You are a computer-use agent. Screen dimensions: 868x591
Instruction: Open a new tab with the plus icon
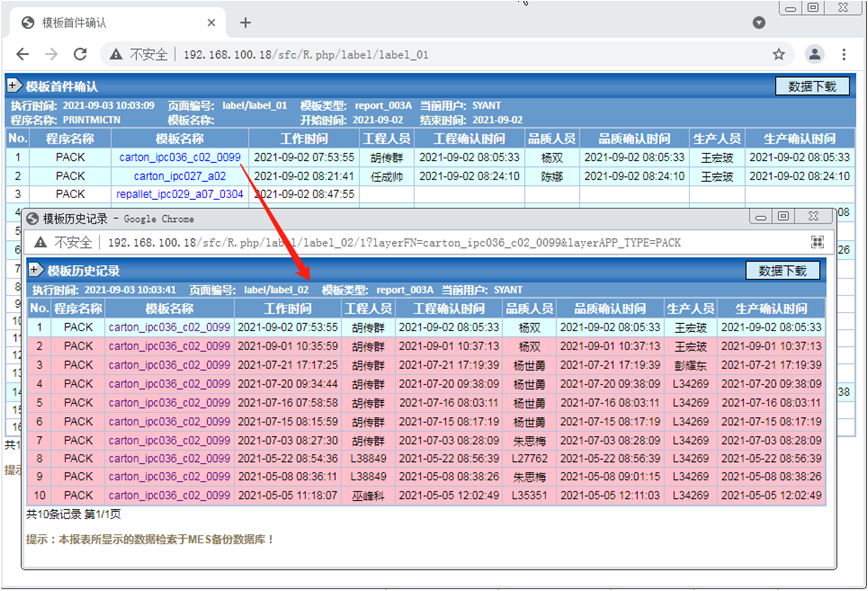point(246,22)
